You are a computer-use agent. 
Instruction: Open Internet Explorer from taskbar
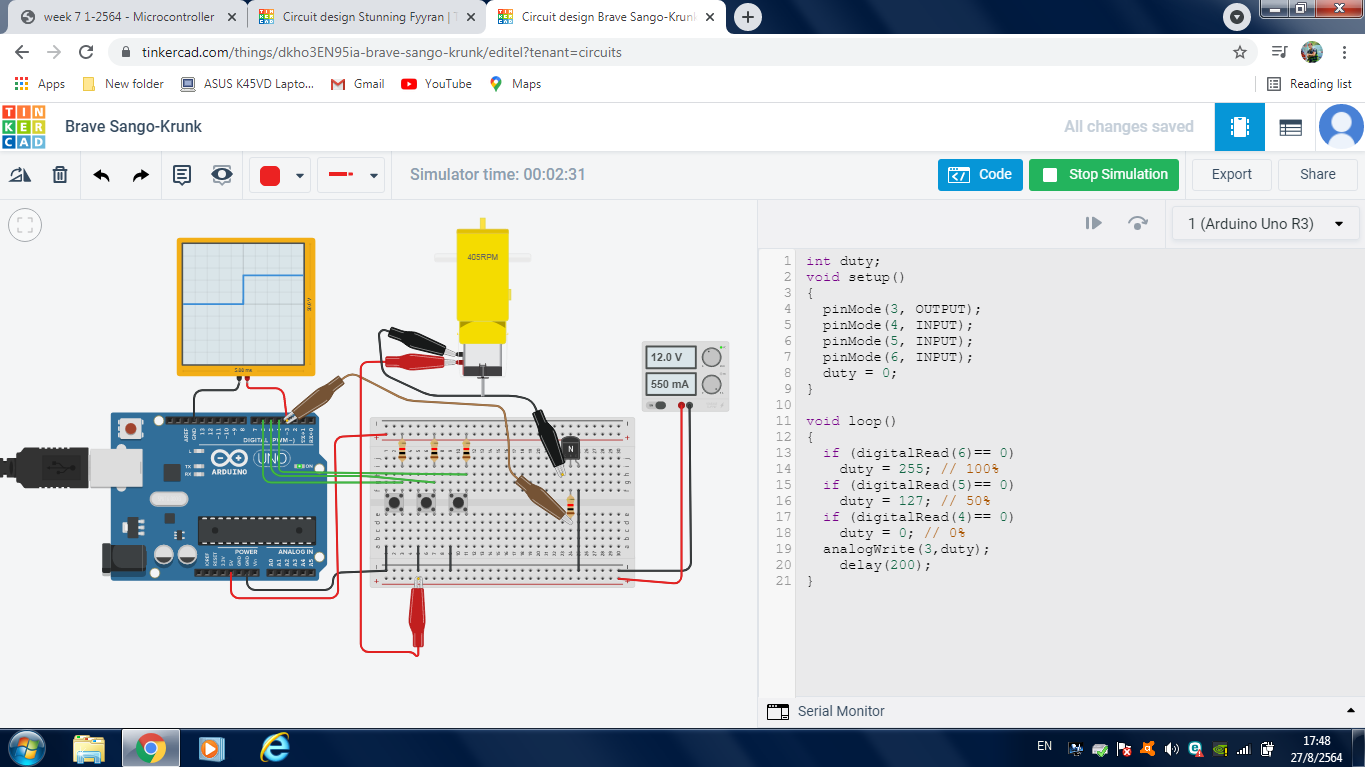click(273, 747)
